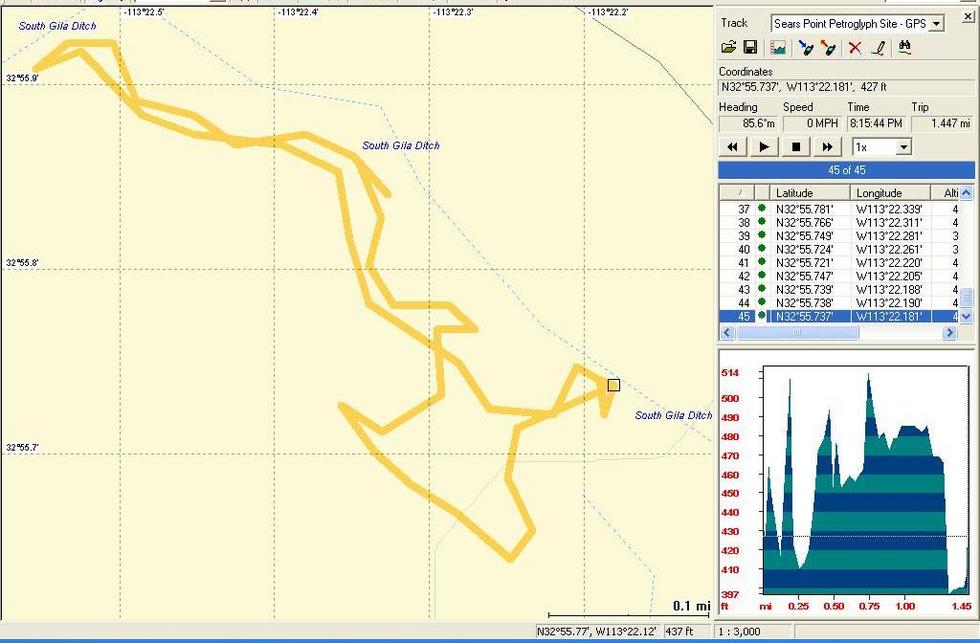Click the 437 ft elevation in status bar
The width and height of the screenshot is (980, 643).
pos(679,632)
